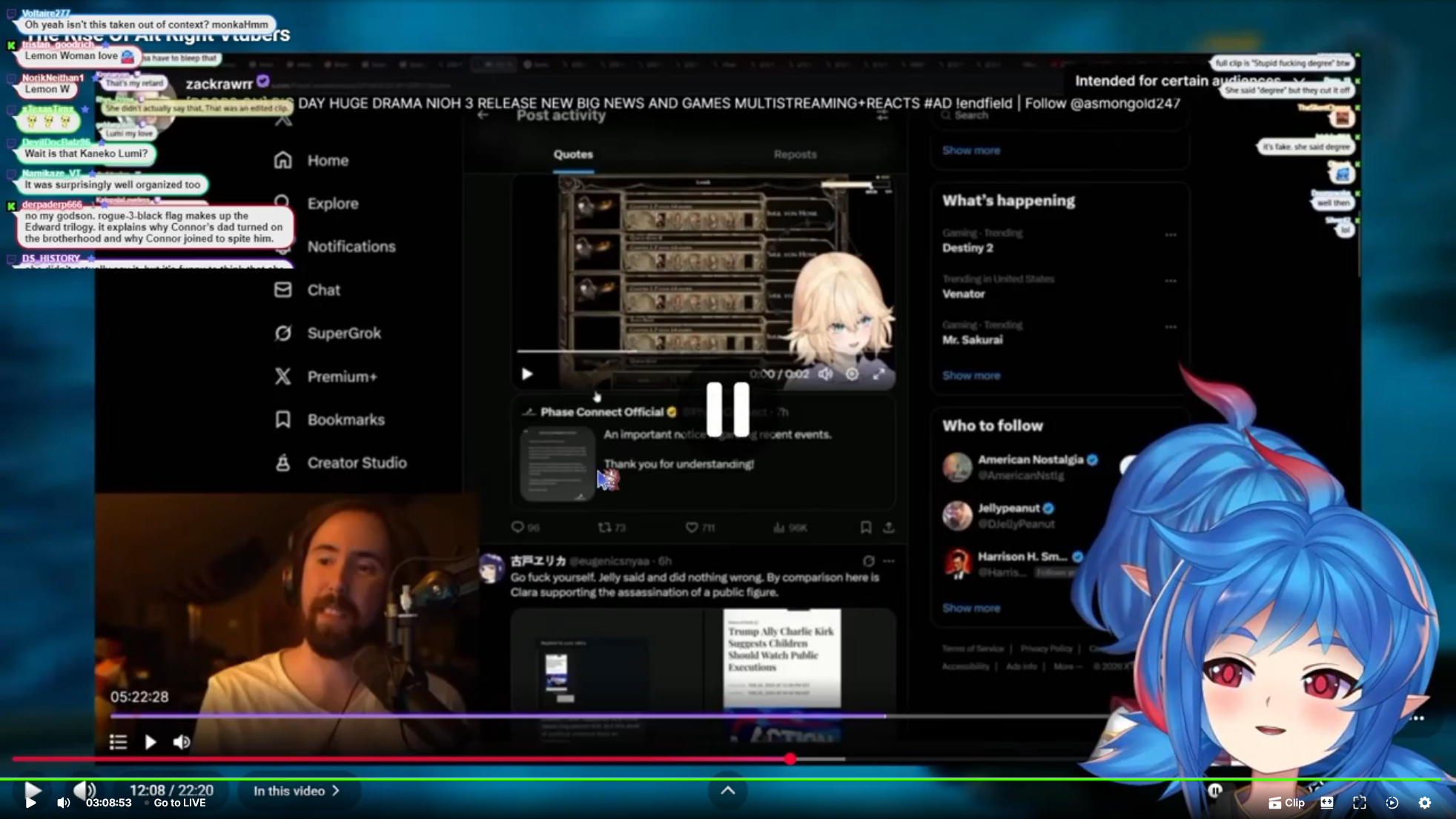Click the red progress bar scrubber dot
The image size is (1456, 819).
(x=790, y=759)
